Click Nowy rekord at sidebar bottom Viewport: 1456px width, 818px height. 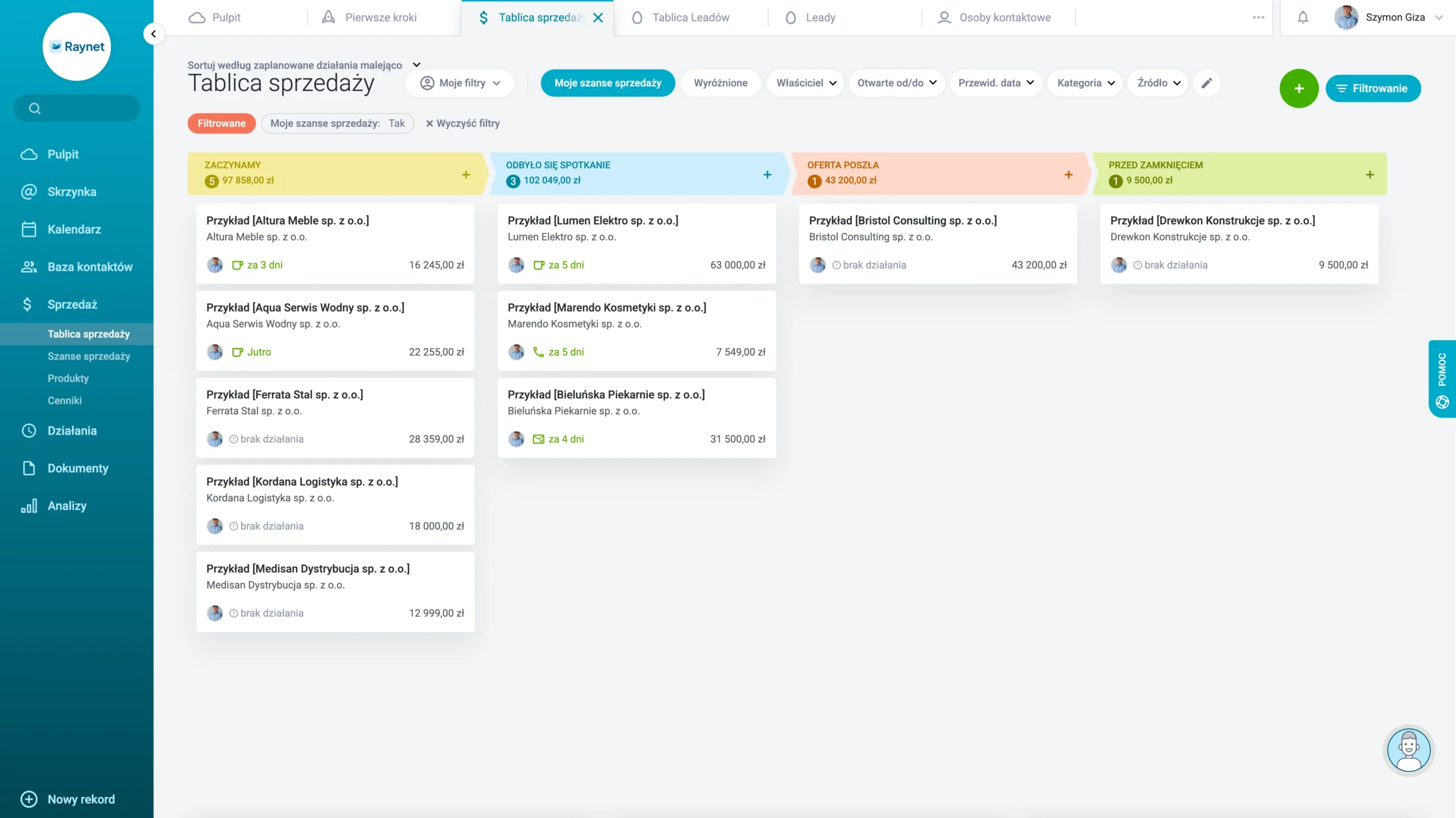coord(68,799)
